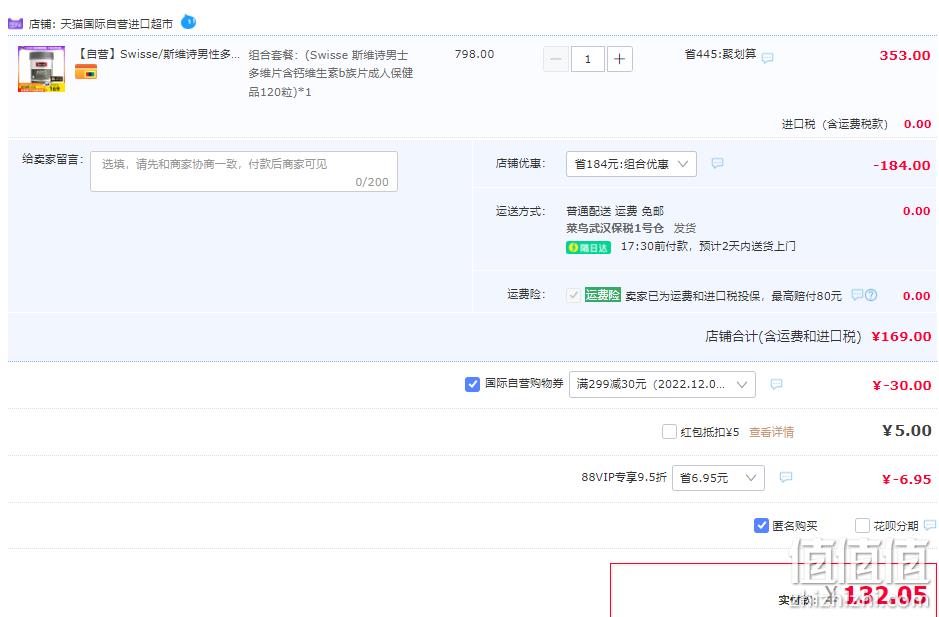Open the Swisse product thumbnail image
Screen dimensions: 939x617
point(41,69)
